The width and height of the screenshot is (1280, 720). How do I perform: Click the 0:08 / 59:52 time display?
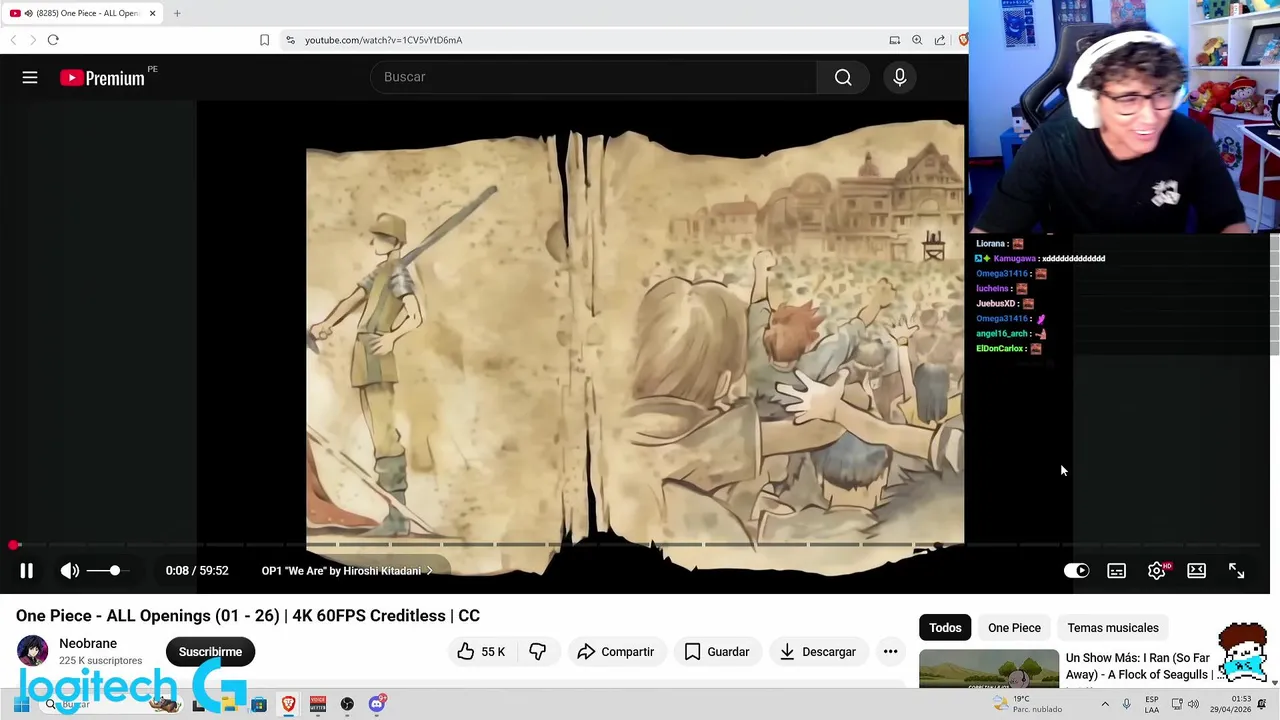click(197, 570)
